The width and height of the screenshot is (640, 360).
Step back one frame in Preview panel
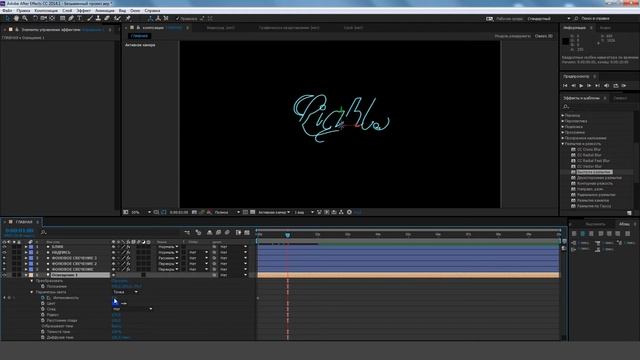(x=573, y=86)
